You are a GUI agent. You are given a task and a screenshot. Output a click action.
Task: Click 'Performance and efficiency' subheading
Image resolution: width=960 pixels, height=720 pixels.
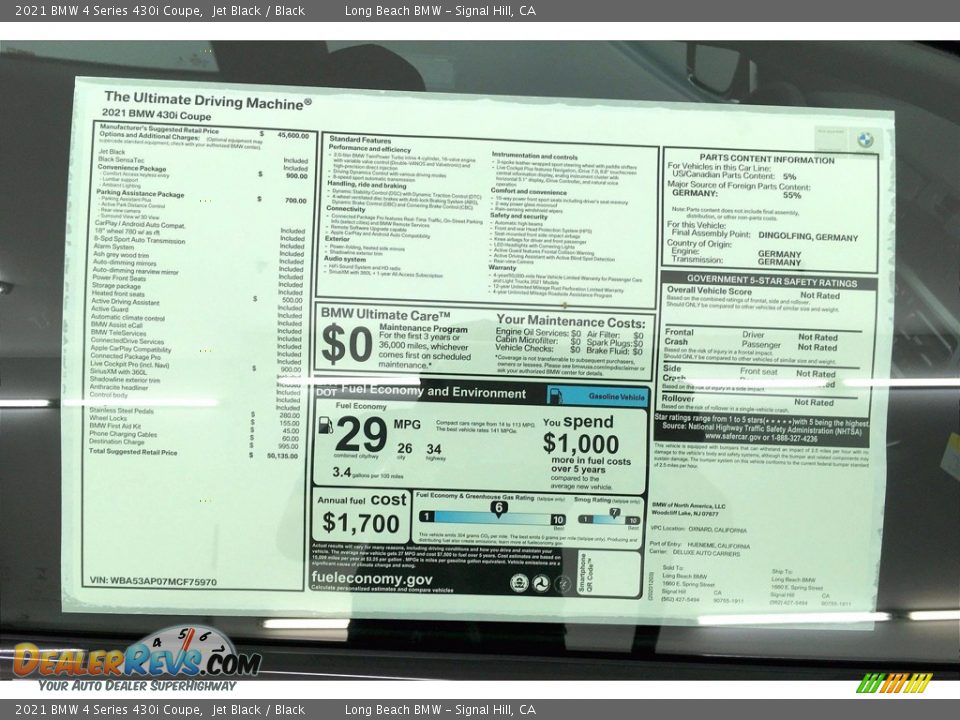[370, 149]
